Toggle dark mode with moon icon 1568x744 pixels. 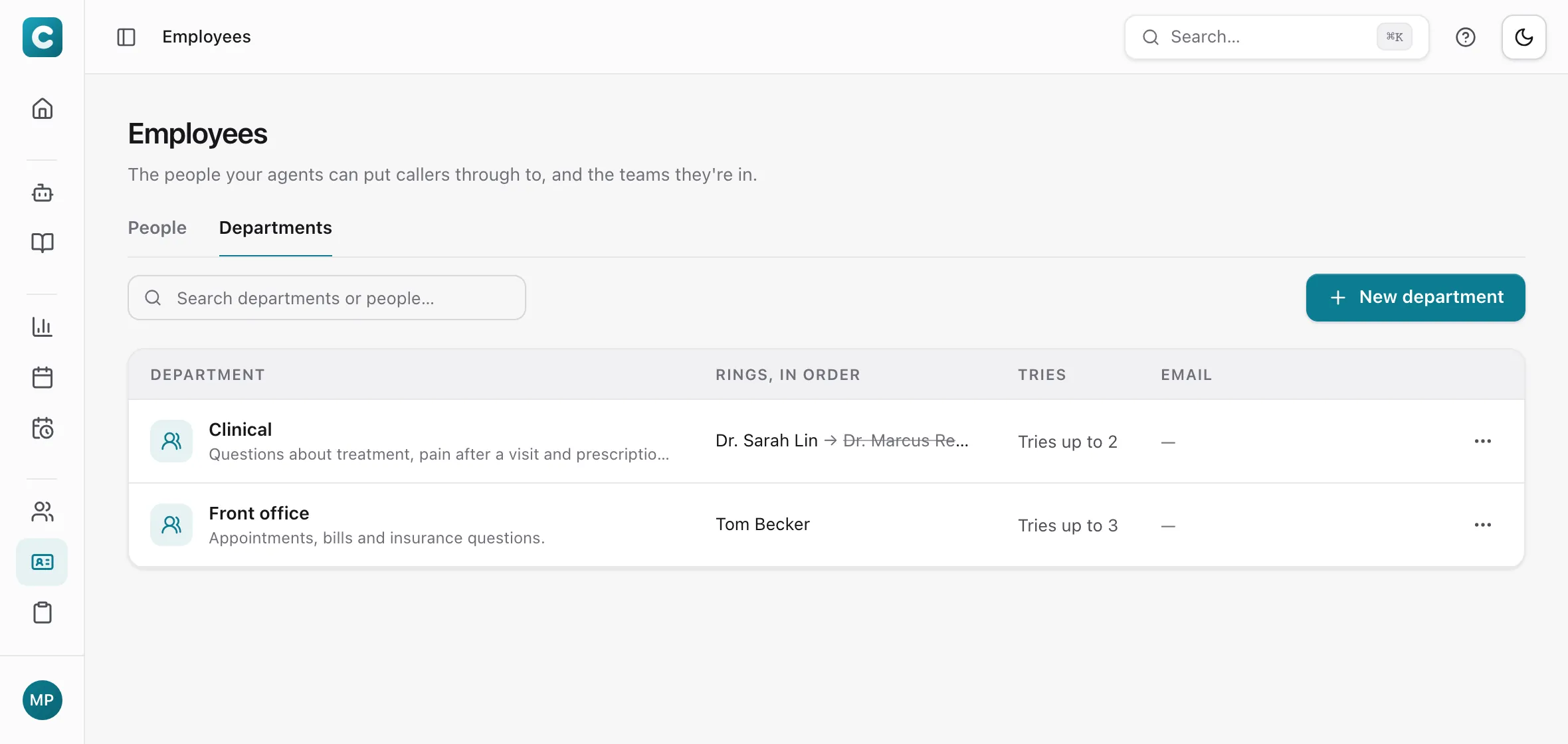pyautogui.click(x=1524, y=37)
